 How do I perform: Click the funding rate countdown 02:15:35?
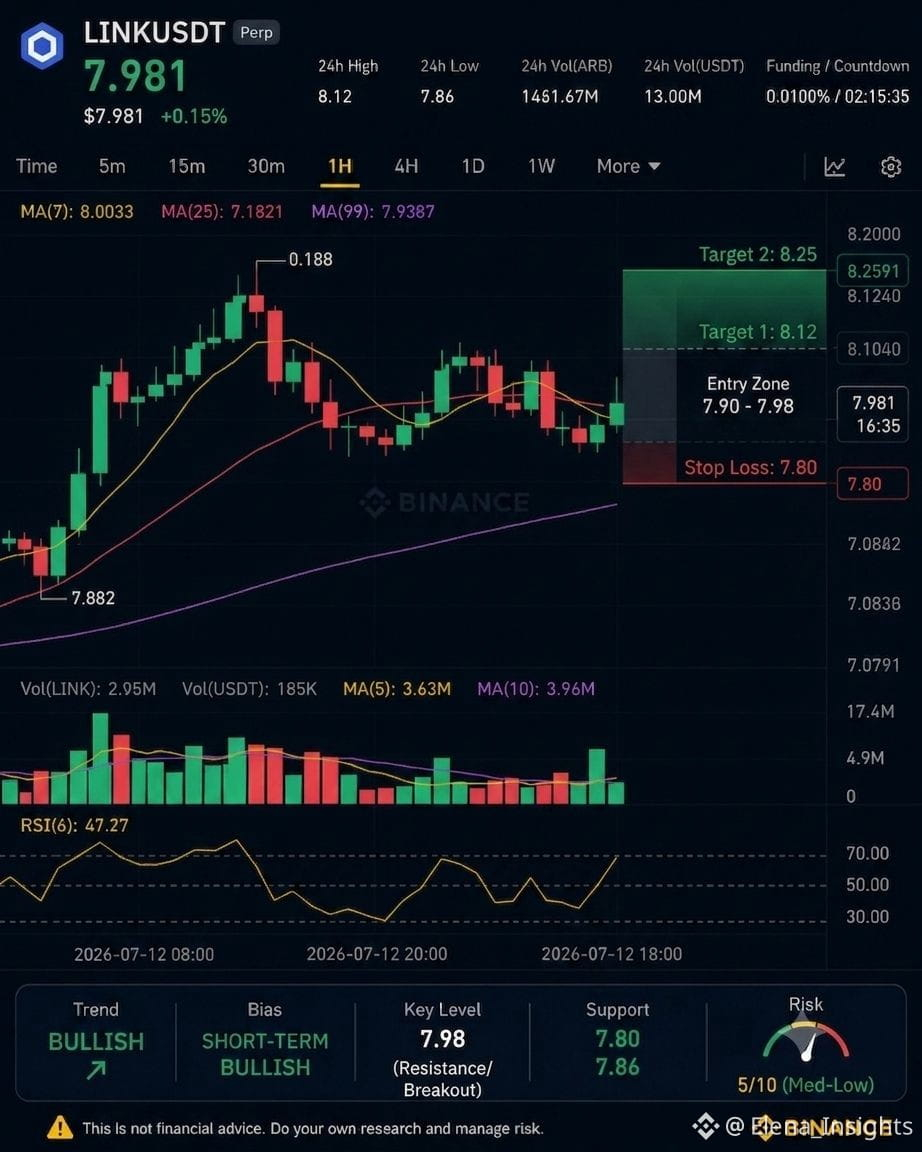pos(877,96)
